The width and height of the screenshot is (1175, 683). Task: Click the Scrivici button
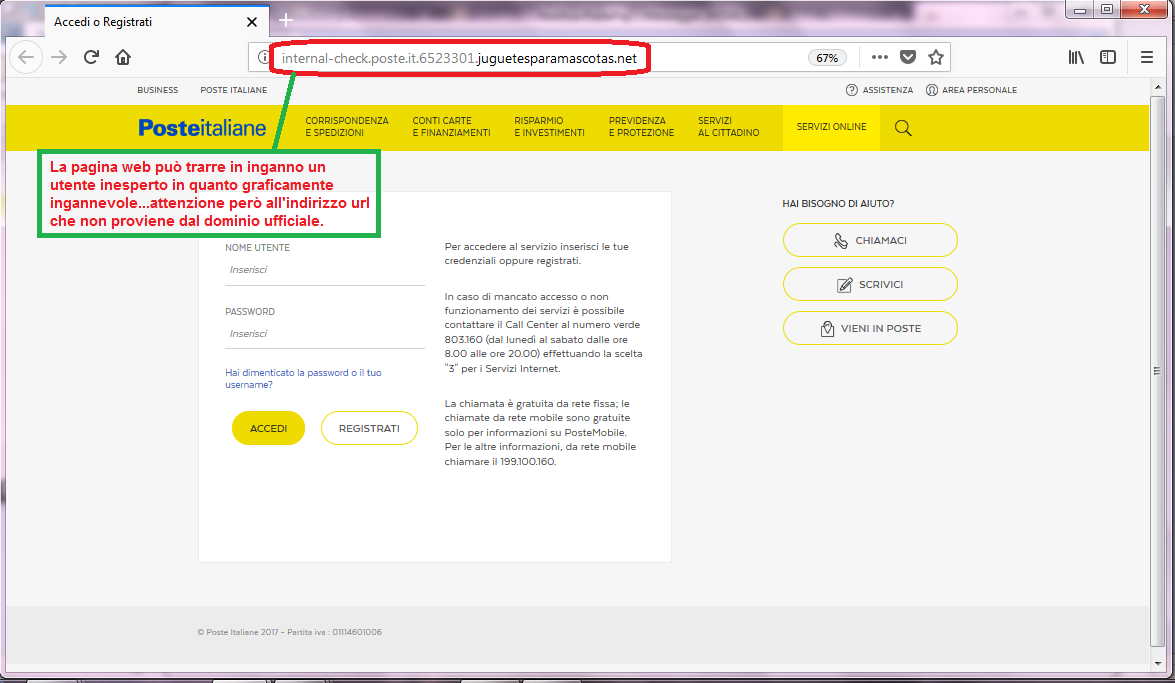(870, 285)
